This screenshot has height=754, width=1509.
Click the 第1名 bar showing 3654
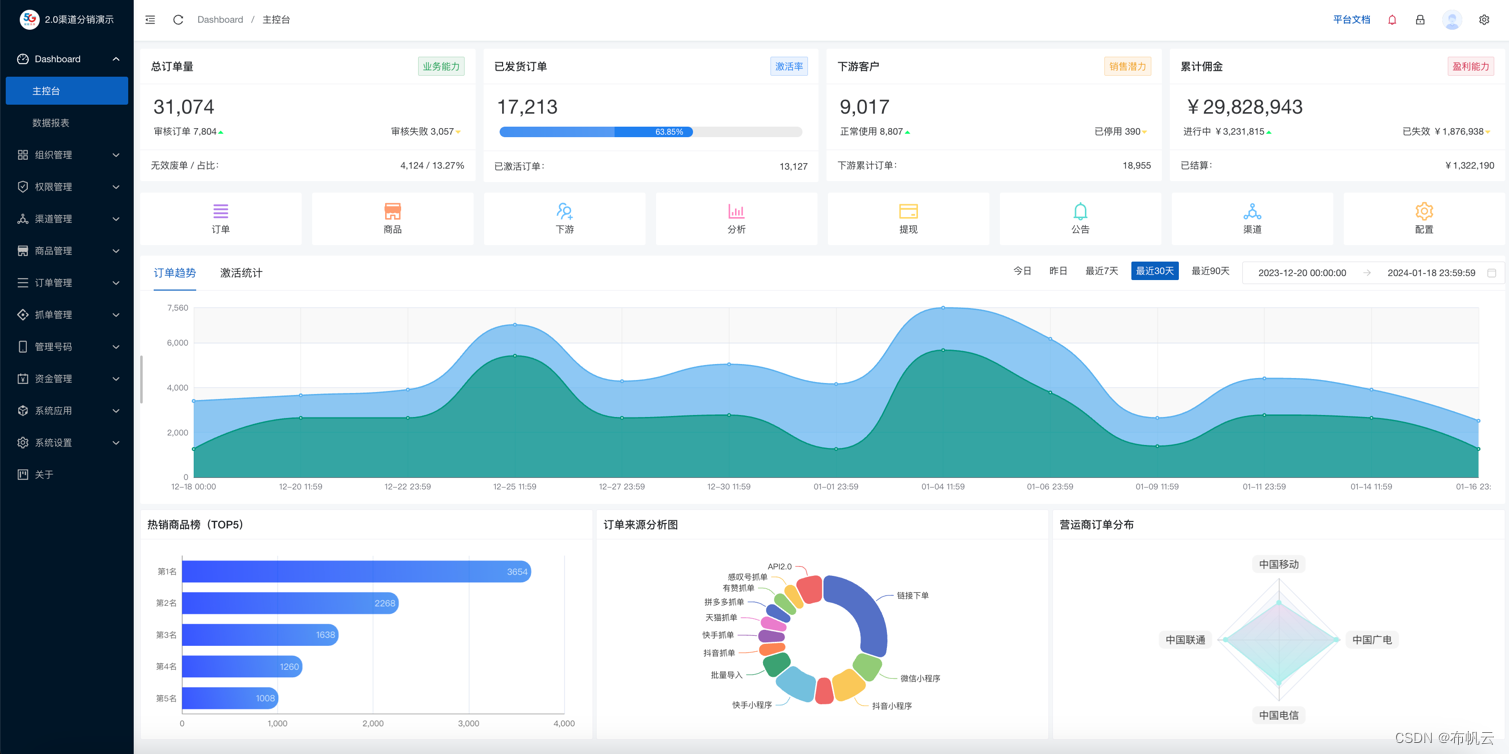point(356,572)
